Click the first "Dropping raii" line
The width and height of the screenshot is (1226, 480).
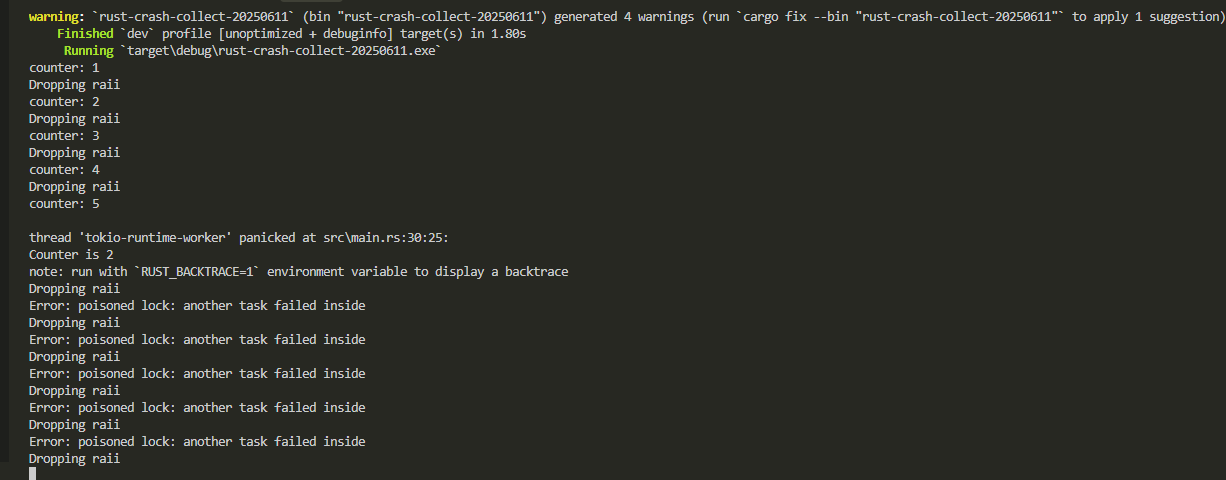[x=74, y=85]
